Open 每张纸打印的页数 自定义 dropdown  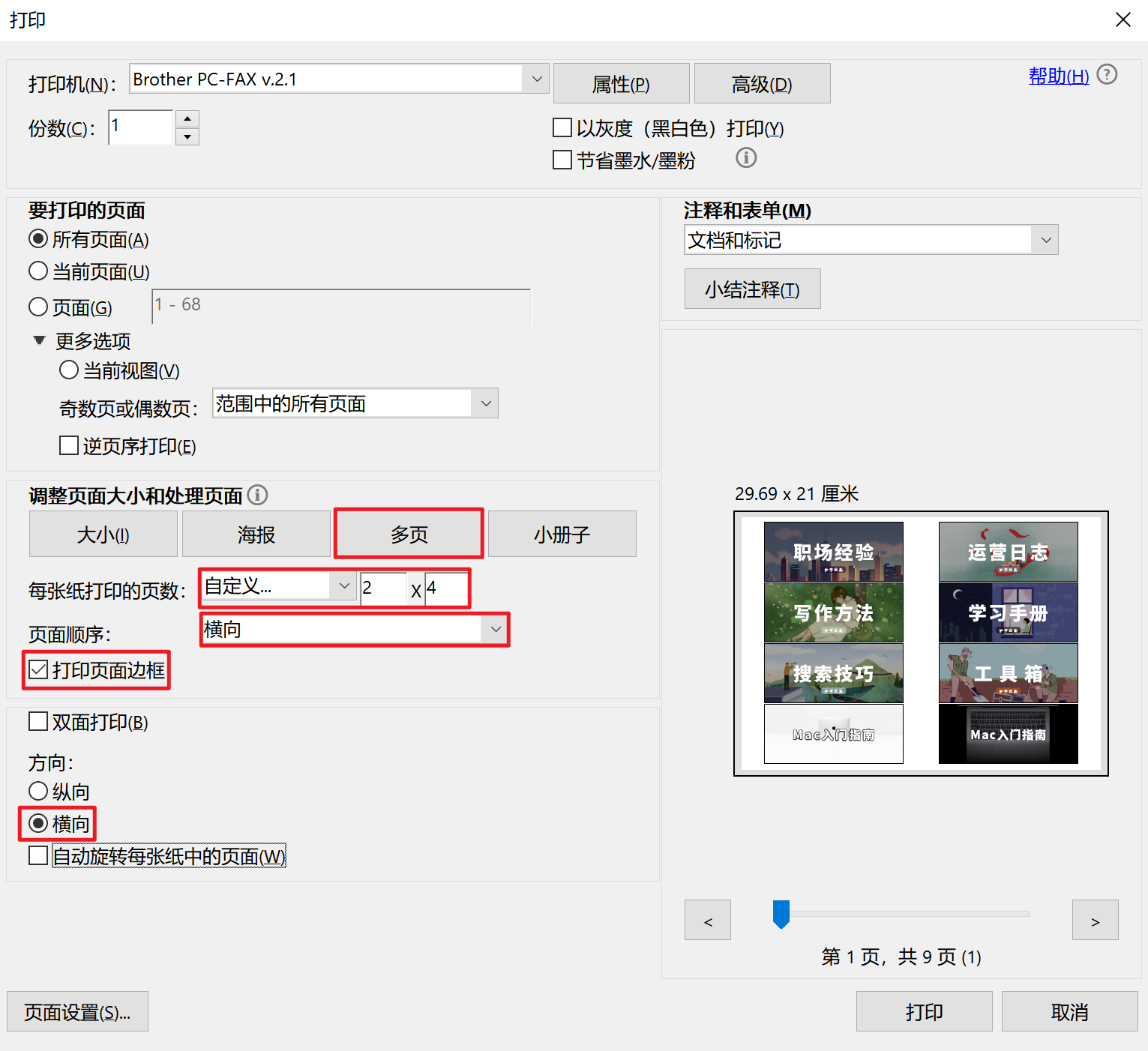344,585
